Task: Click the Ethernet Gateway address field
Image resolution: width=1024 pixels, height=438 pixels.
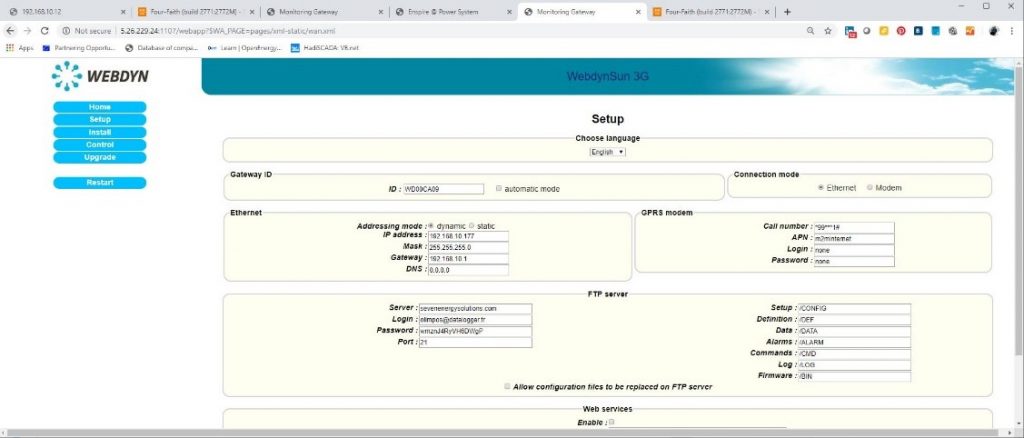Action: tap(468, 258)
